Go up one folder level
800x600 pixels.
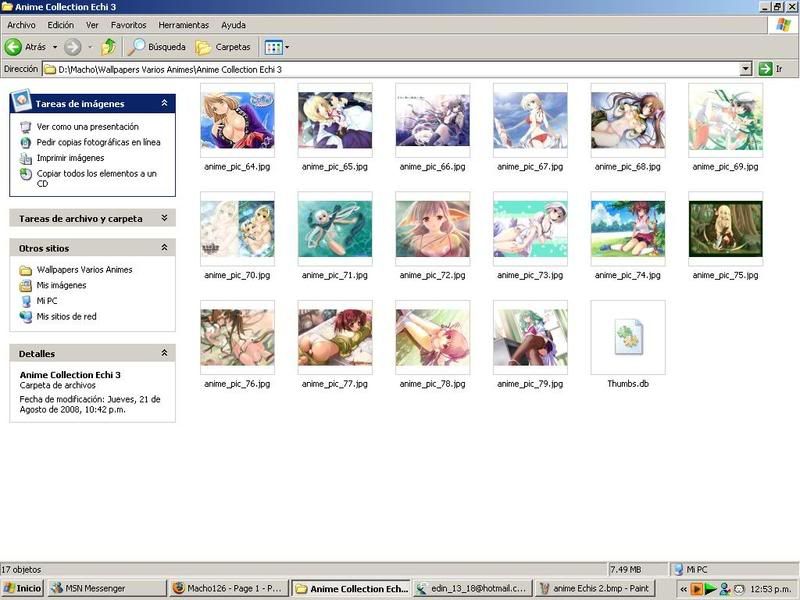click(109, 47)
